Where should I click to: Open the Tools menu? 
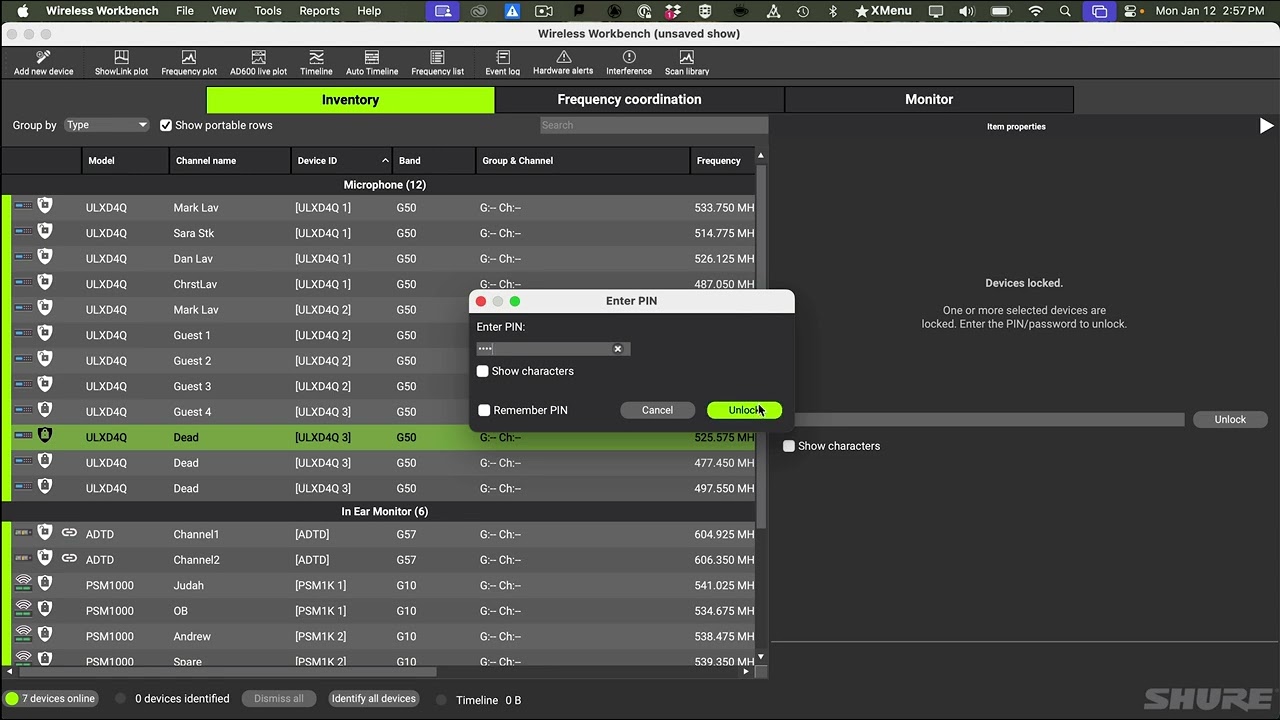(268, 11)
